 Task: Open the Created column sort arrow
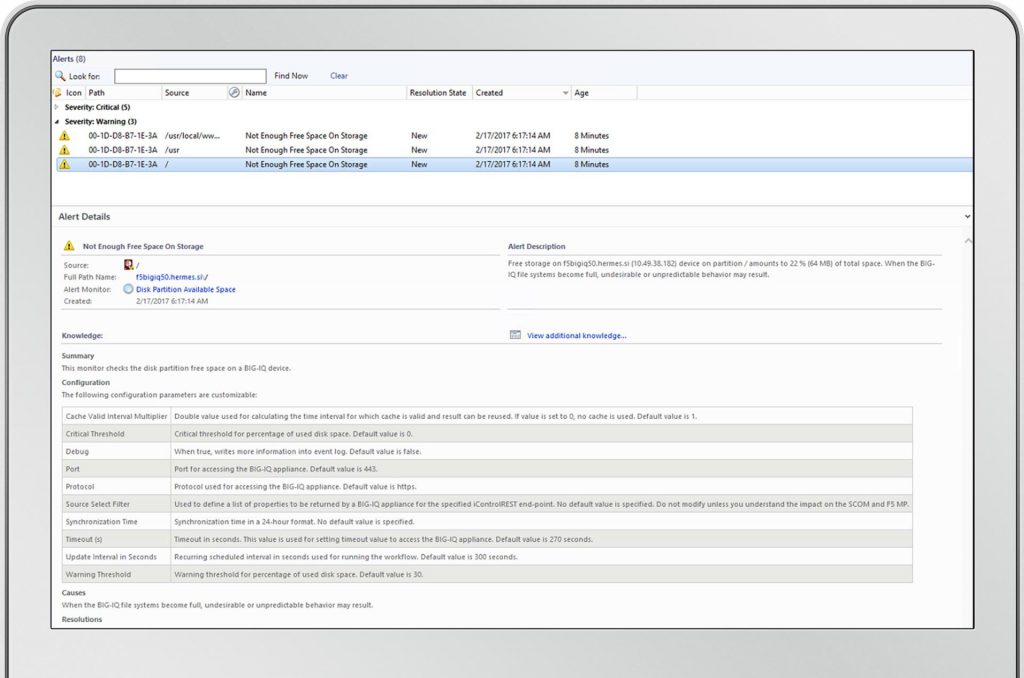[566, 93]
